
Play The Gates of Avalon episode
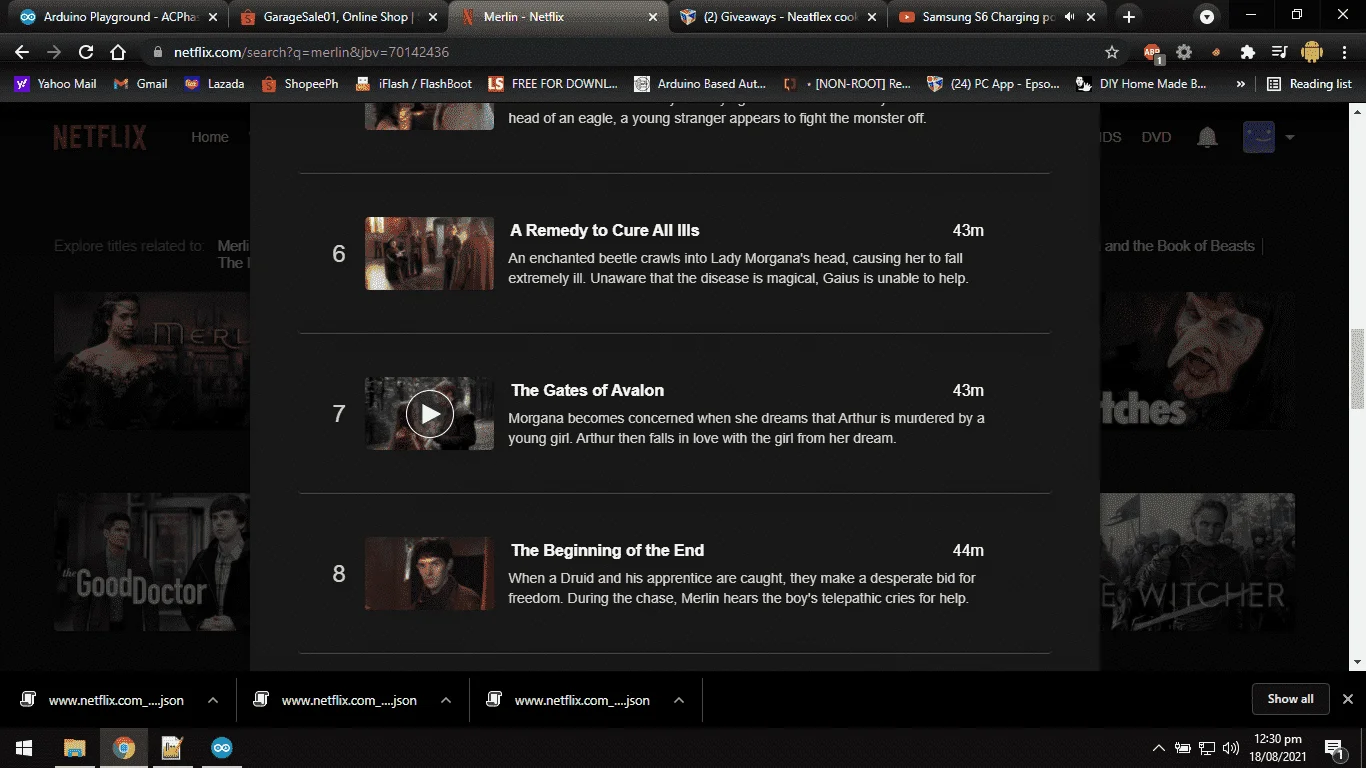[430, 414]
